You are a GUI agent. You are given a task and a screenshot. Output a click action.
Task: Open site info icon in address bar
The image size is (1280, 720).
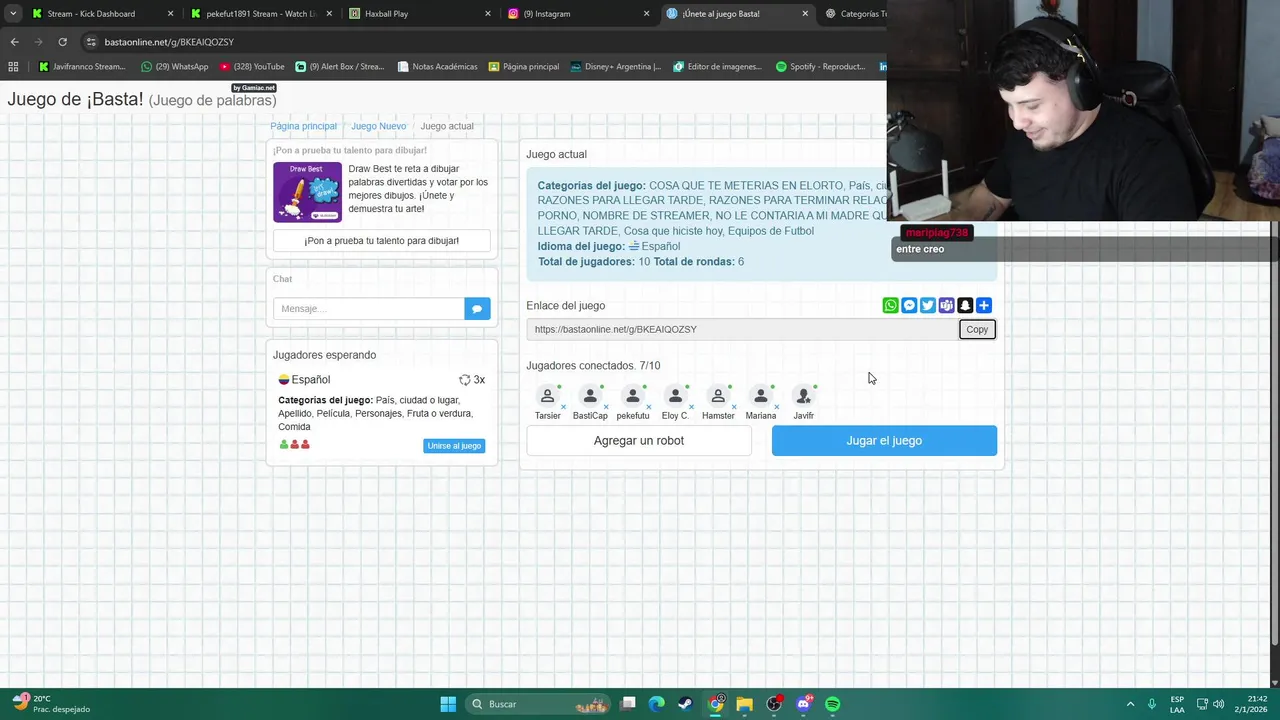click(x=91, y=42)
